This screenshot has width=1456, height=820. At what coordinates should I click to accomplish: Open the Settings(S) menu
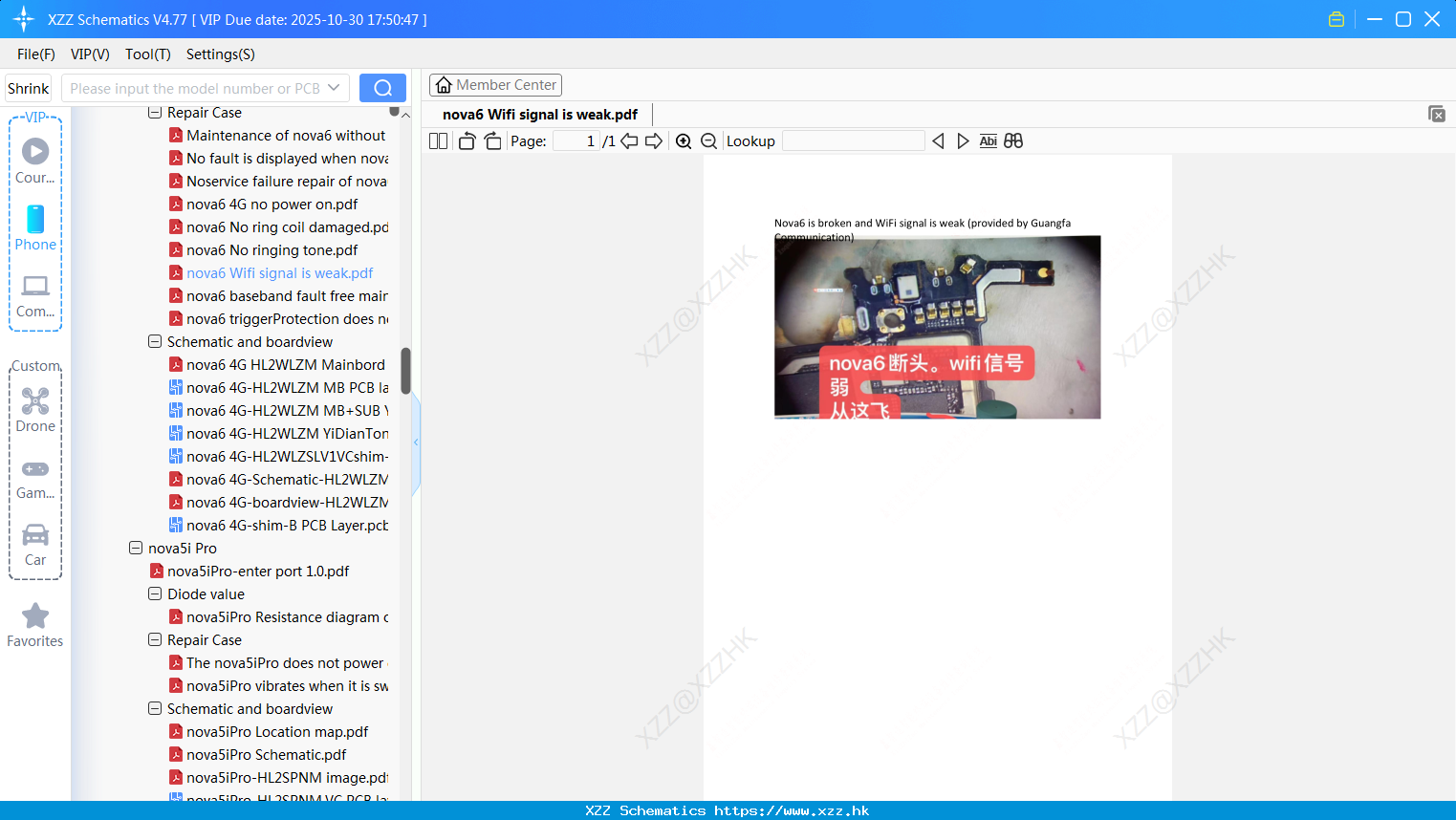pos(221,54)
